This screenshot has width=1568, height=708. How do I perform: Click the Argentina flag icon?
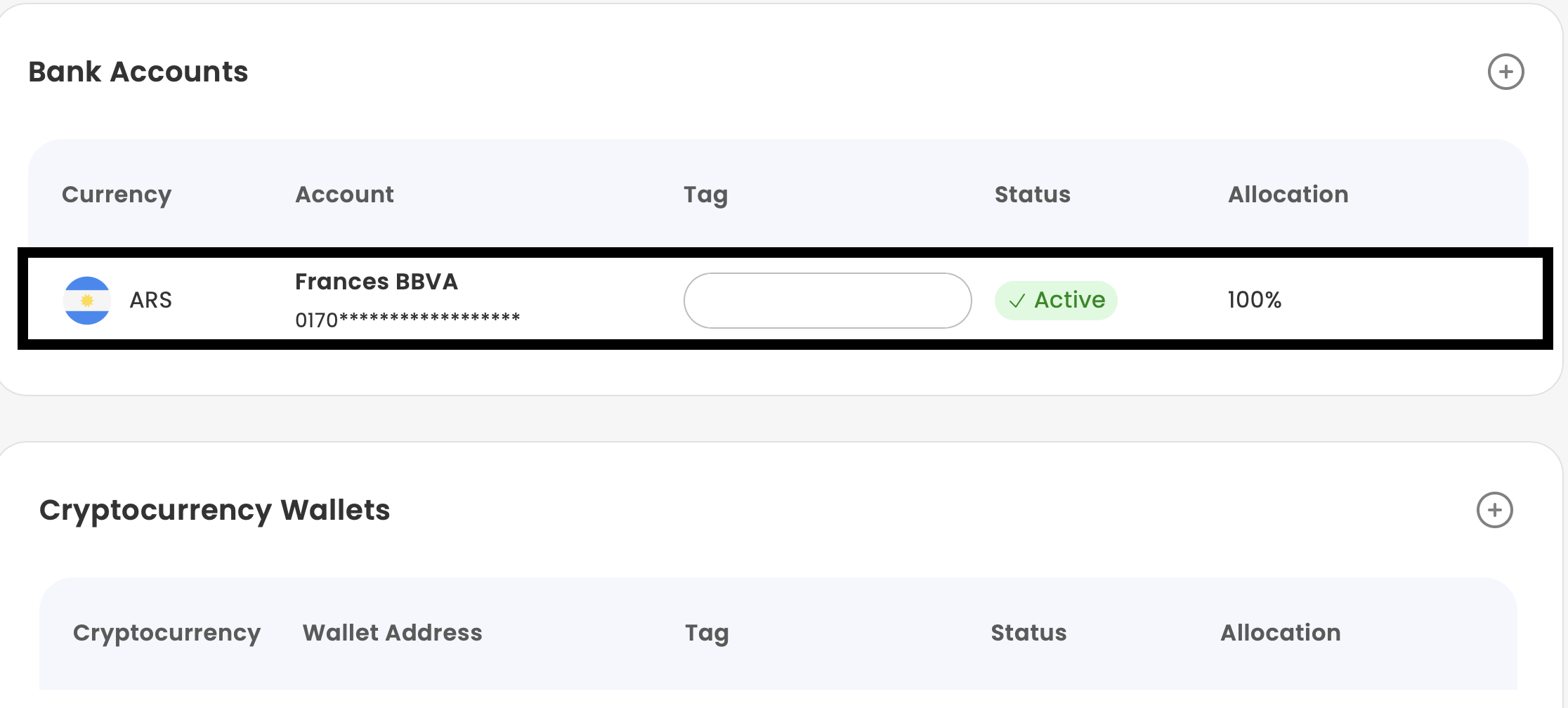click(87, 301)
